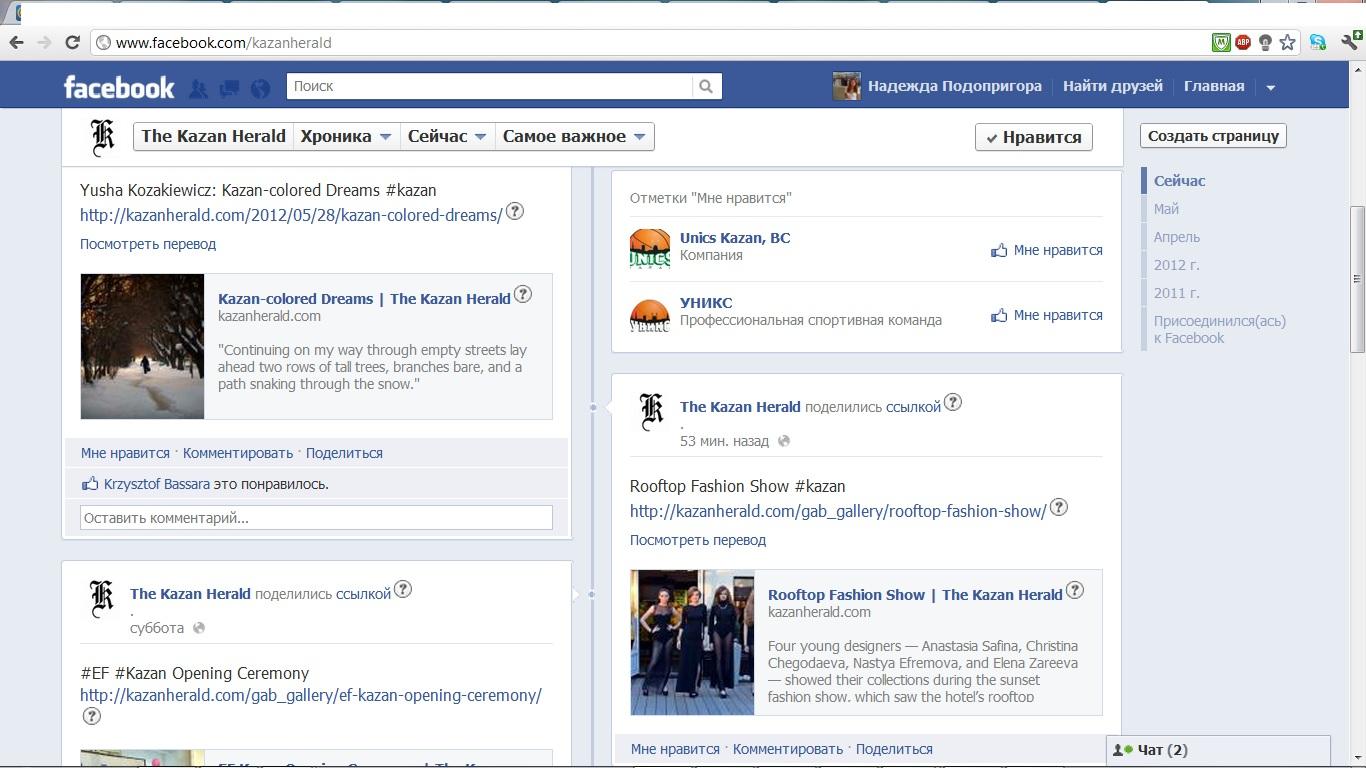Viewport: 1366px width, 768px height.
Task: Open the snowy path thumbnail
Action: click(x=142, y=346)
